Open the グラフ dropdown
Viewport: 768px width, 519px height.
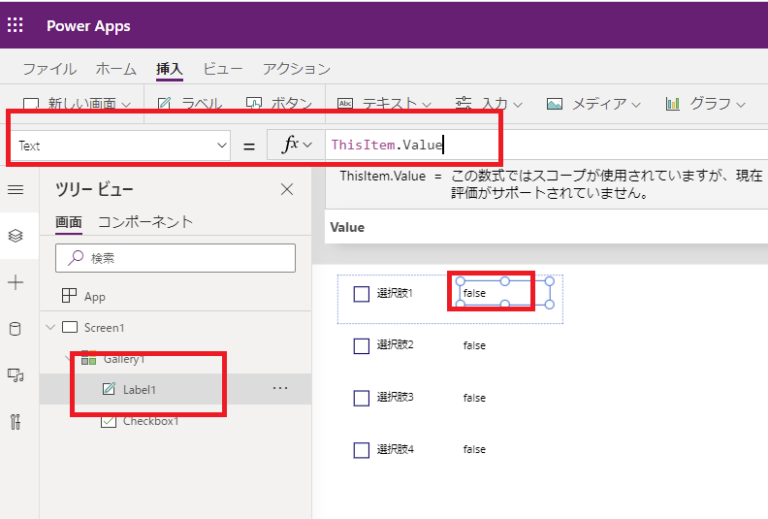point(705,104)
